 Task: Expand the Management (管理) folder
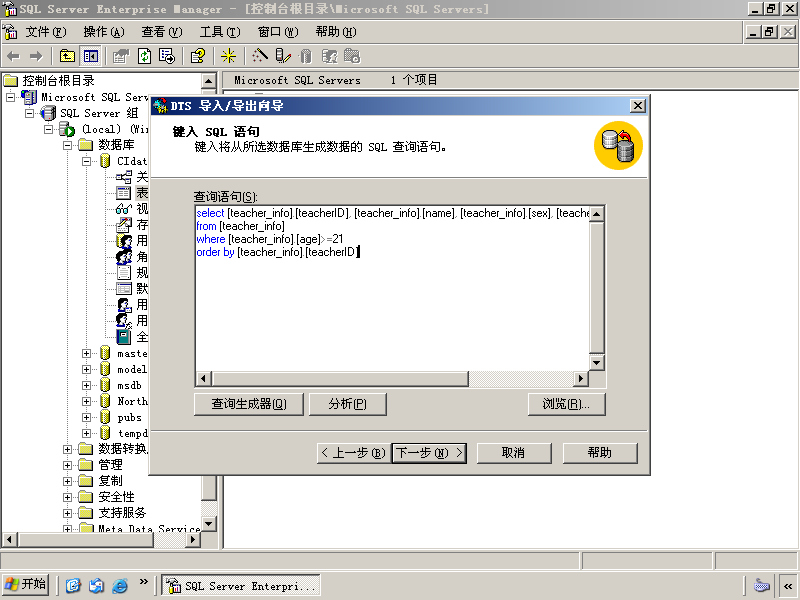tap(67, 465)
